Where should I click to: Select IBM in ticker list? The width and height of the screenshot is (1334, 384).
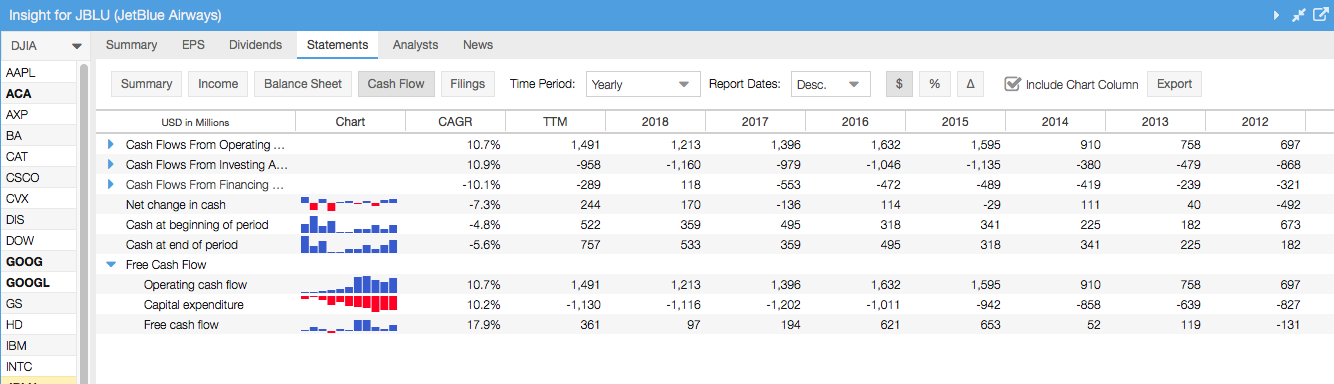point(39,346)
